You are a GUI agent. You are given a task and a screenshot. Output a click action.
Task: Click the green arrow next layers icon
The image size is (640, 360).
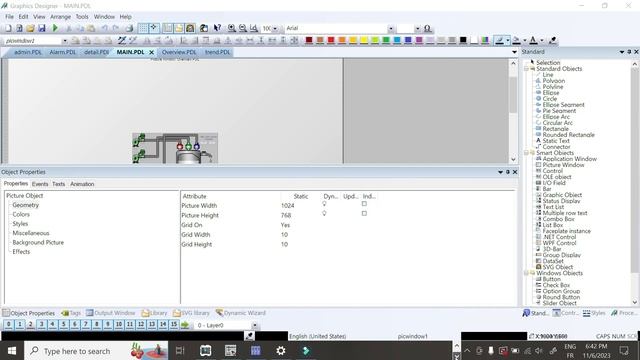click(x=185, y=325)
